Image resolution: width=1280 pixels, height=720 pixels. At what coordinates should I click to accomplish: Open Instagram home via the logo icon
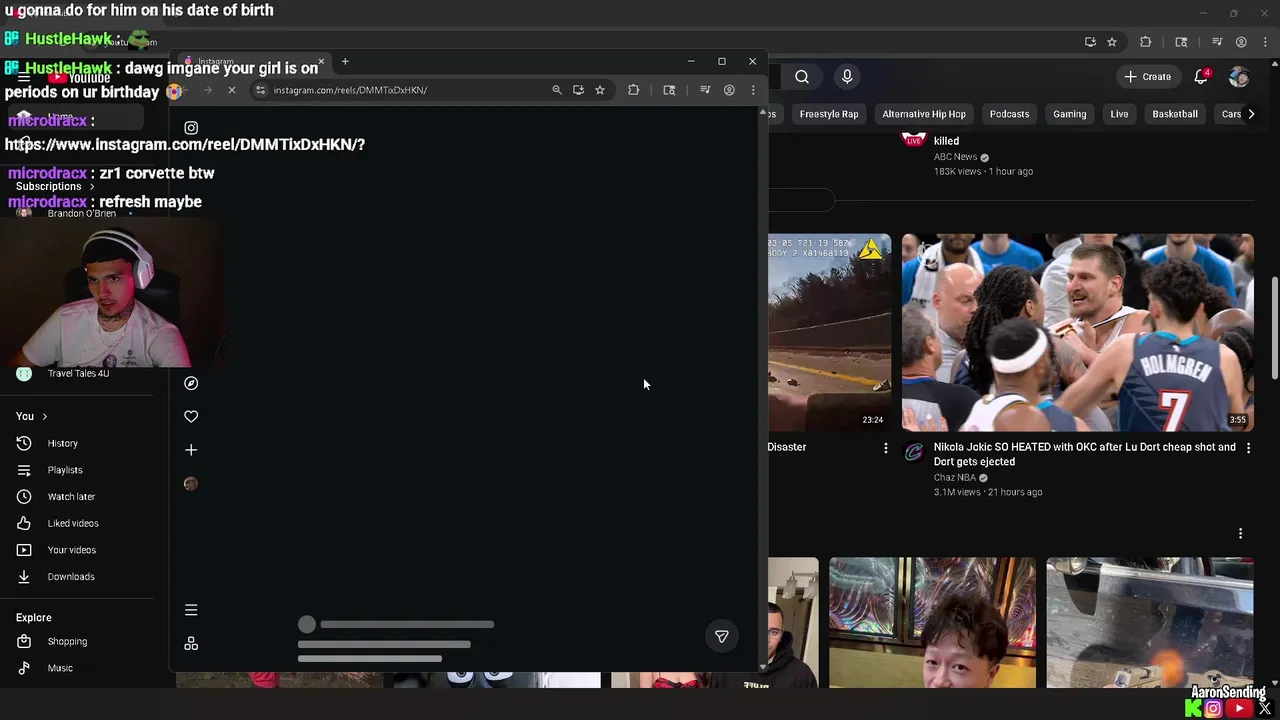click(x=191, y=128)
